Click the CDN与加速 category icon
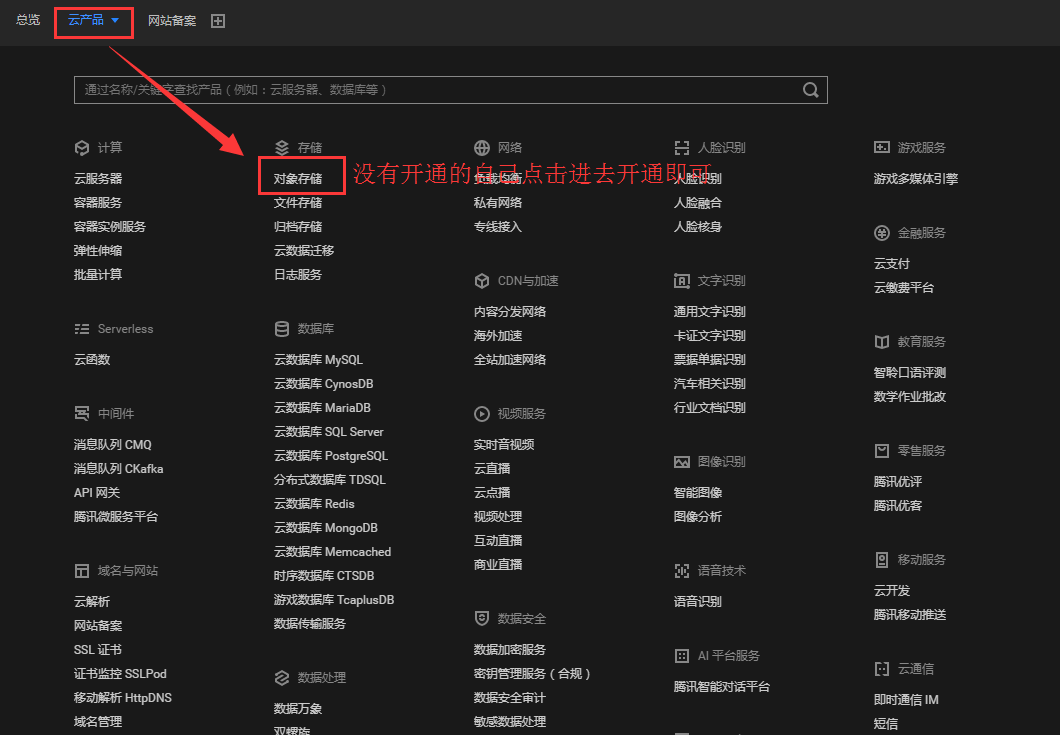Viewport: 1060px width, 735px height. [x=482, y=281]
